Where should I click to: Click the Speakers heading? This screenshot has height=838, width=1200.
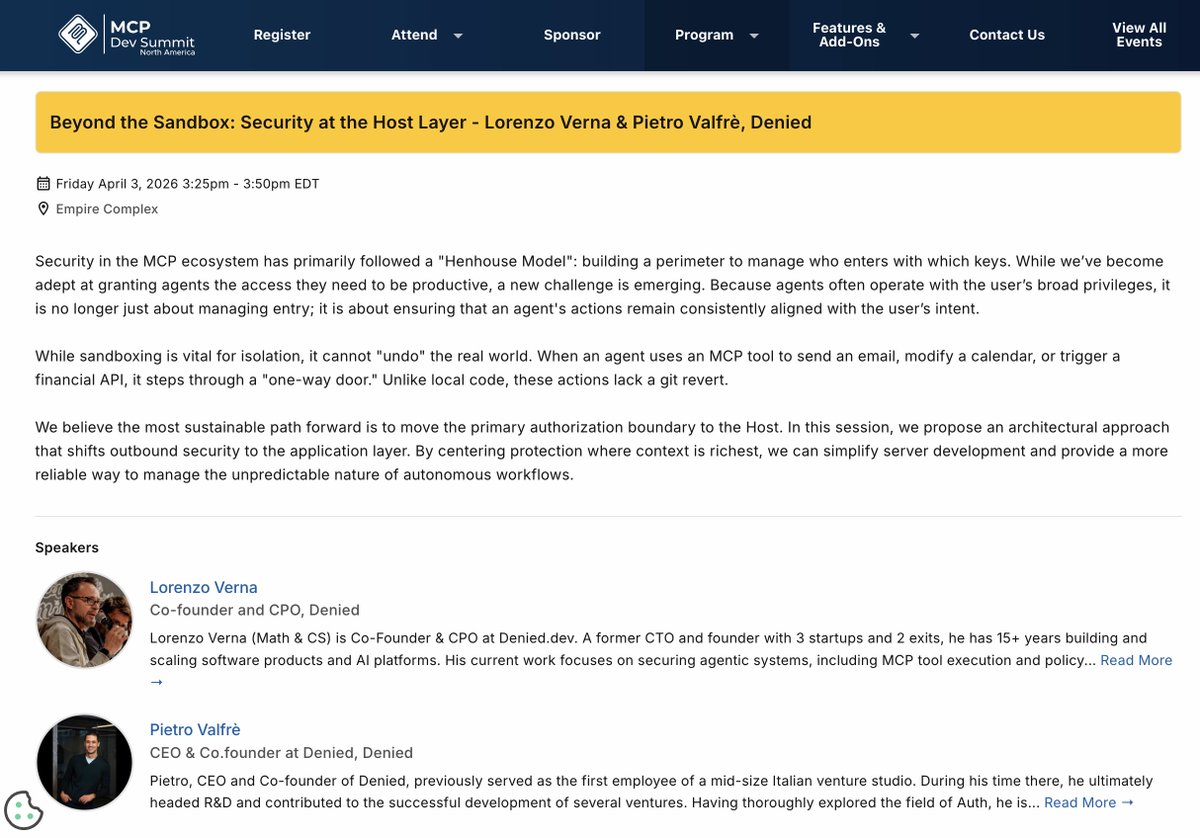[x=67, y=547]
